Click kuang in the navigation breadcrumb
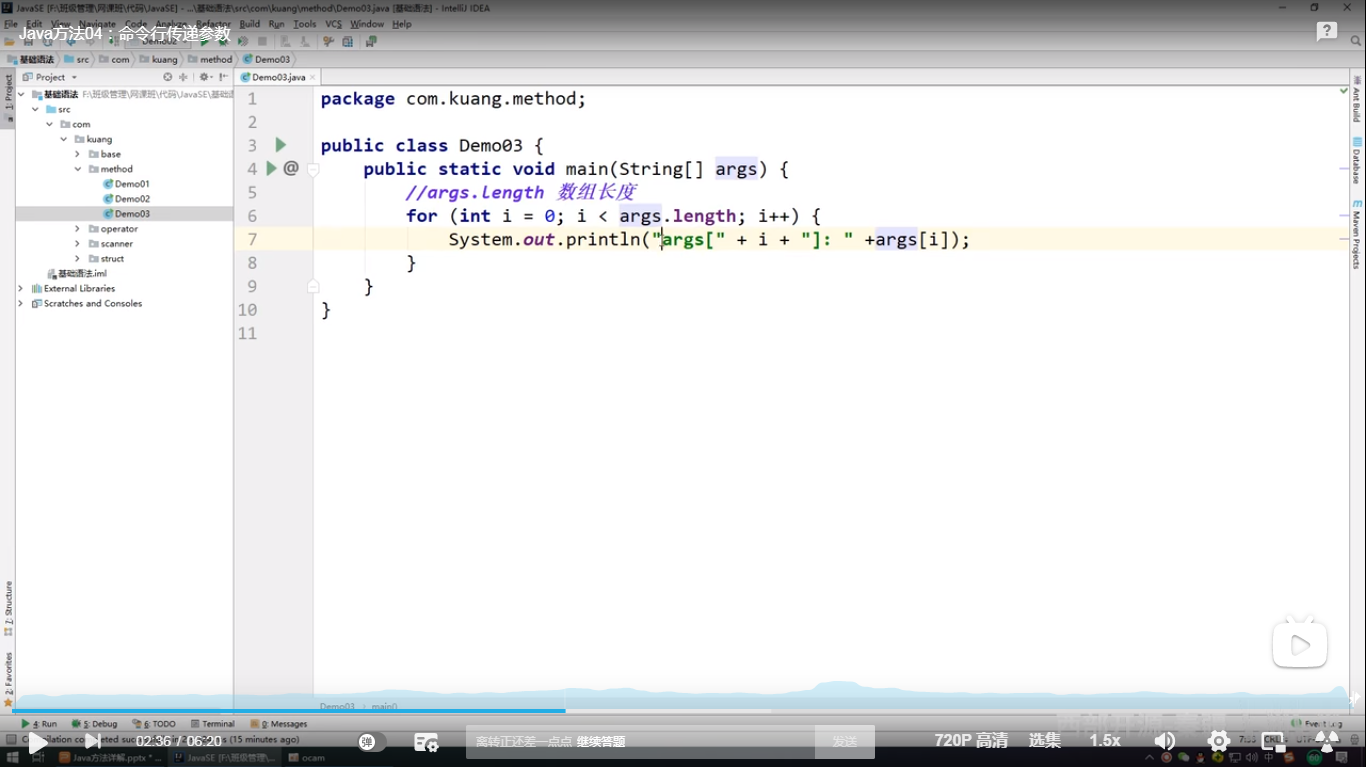Viewport: 1366px width, 767px height. (158, 59)
